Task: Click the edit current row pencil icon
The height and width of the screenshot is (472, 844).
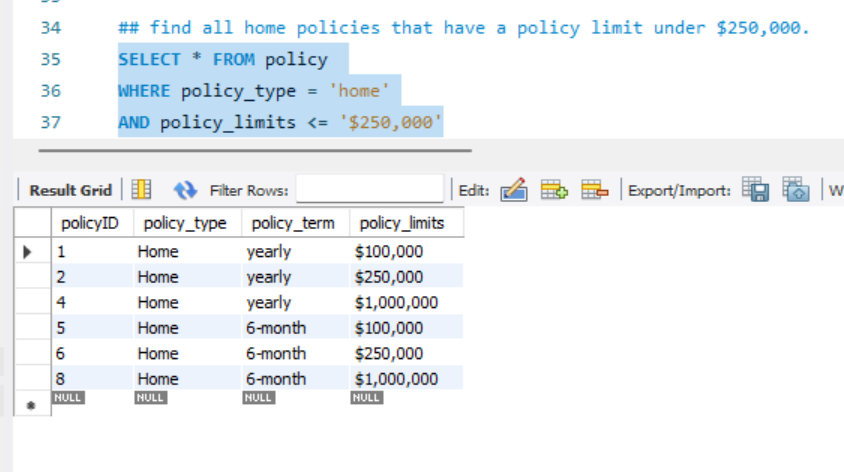Action: [514, 189]
